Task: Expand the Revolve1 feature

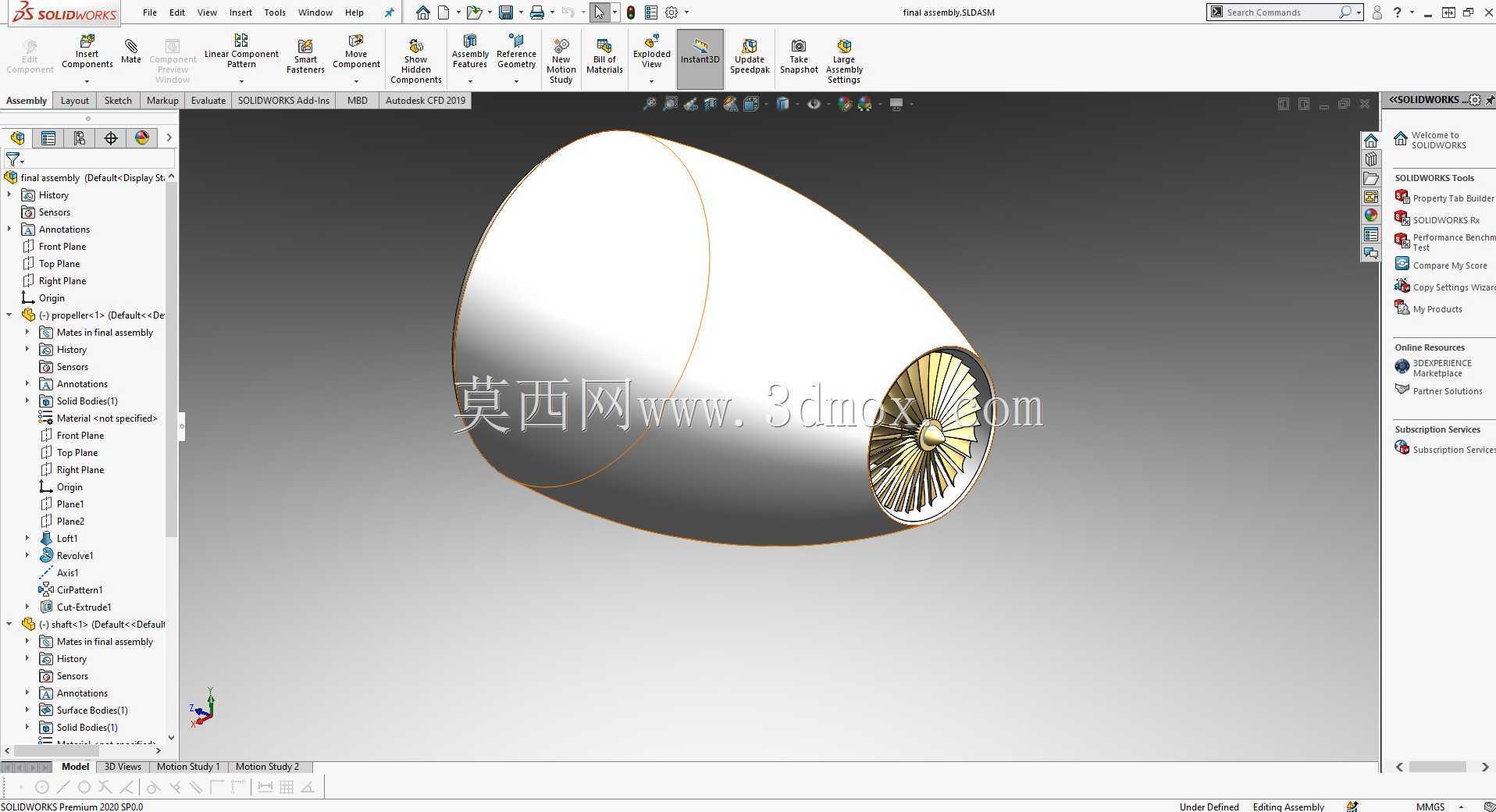Action: (27, 556)
